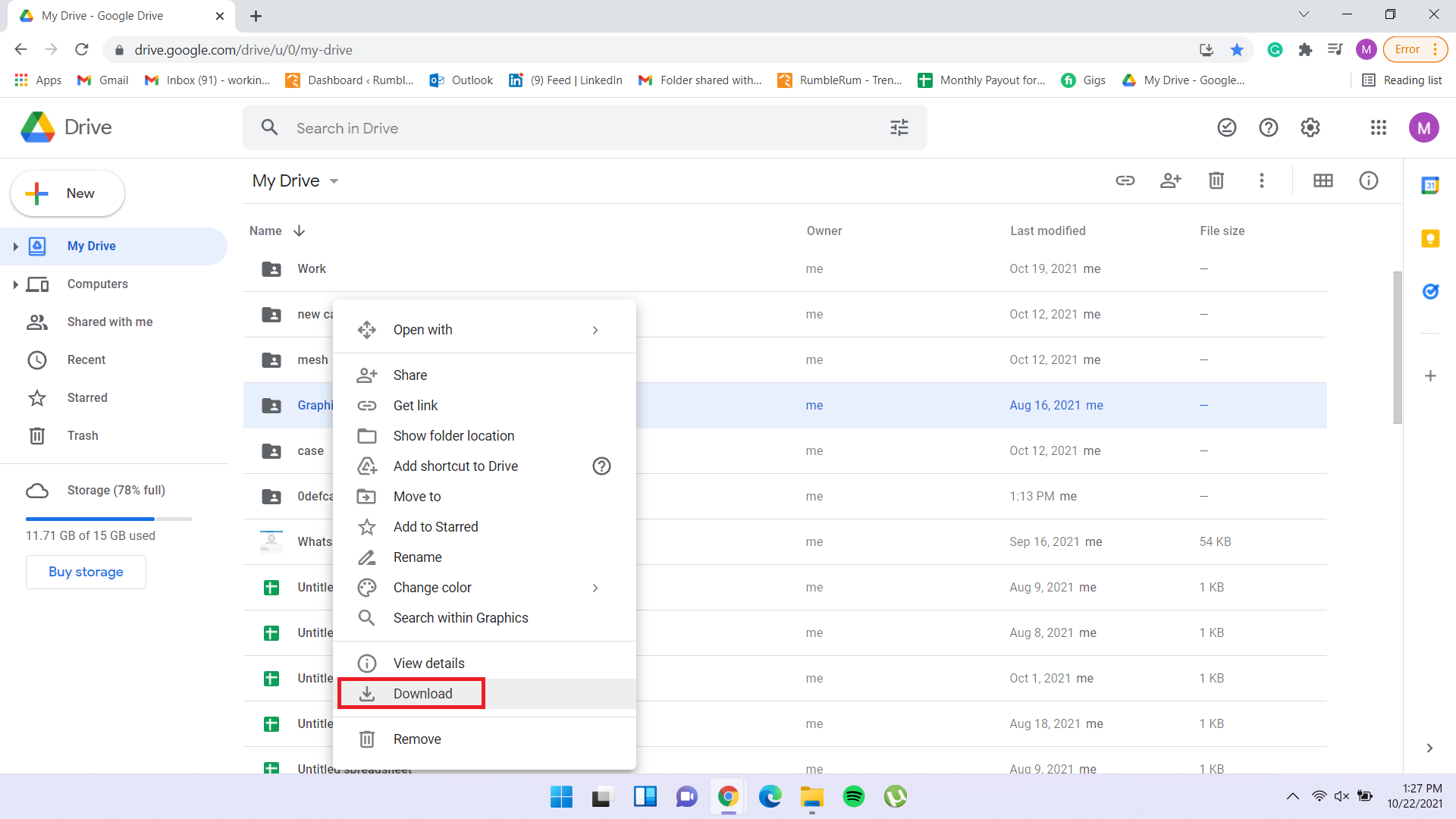The image size is (1456, 819).
Task: Expand My Drive tree in sidebar
Action: (x=15, y=246)
